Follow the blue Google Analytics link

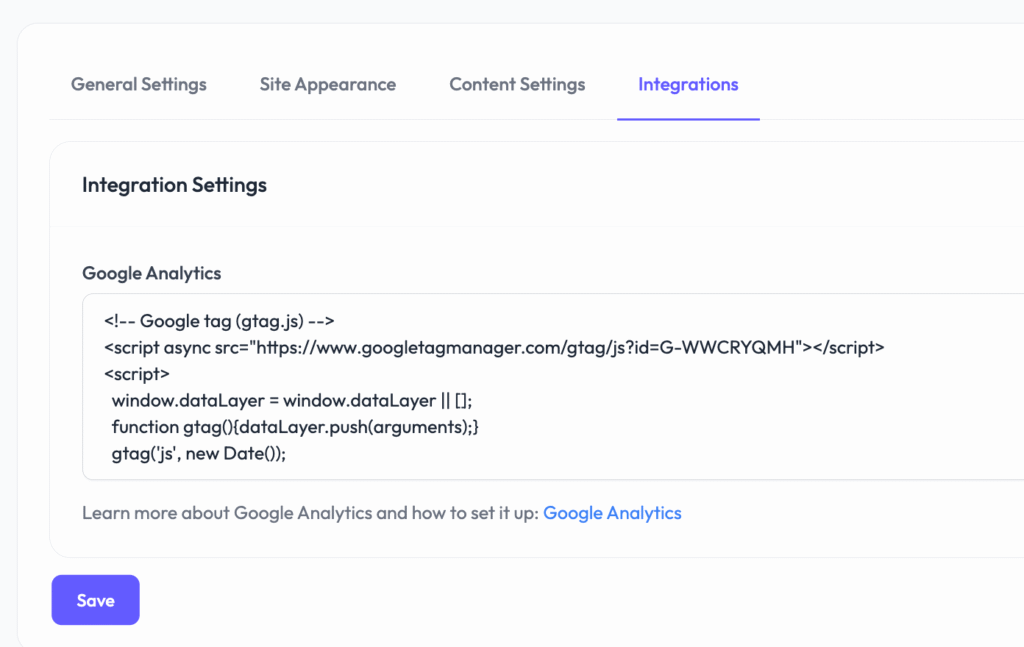pyautogui.click(x=612, y=513)
